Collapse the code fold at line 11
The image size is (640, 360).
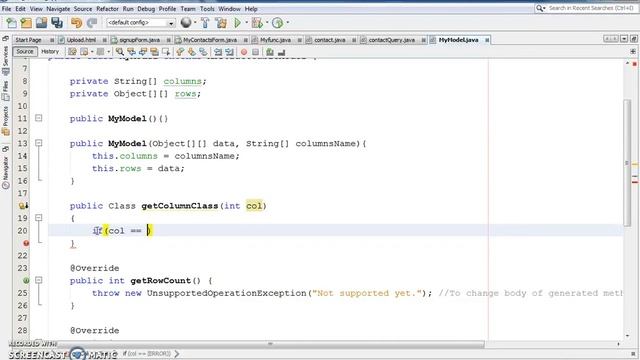pyautogui.click(x=38, y=118)
